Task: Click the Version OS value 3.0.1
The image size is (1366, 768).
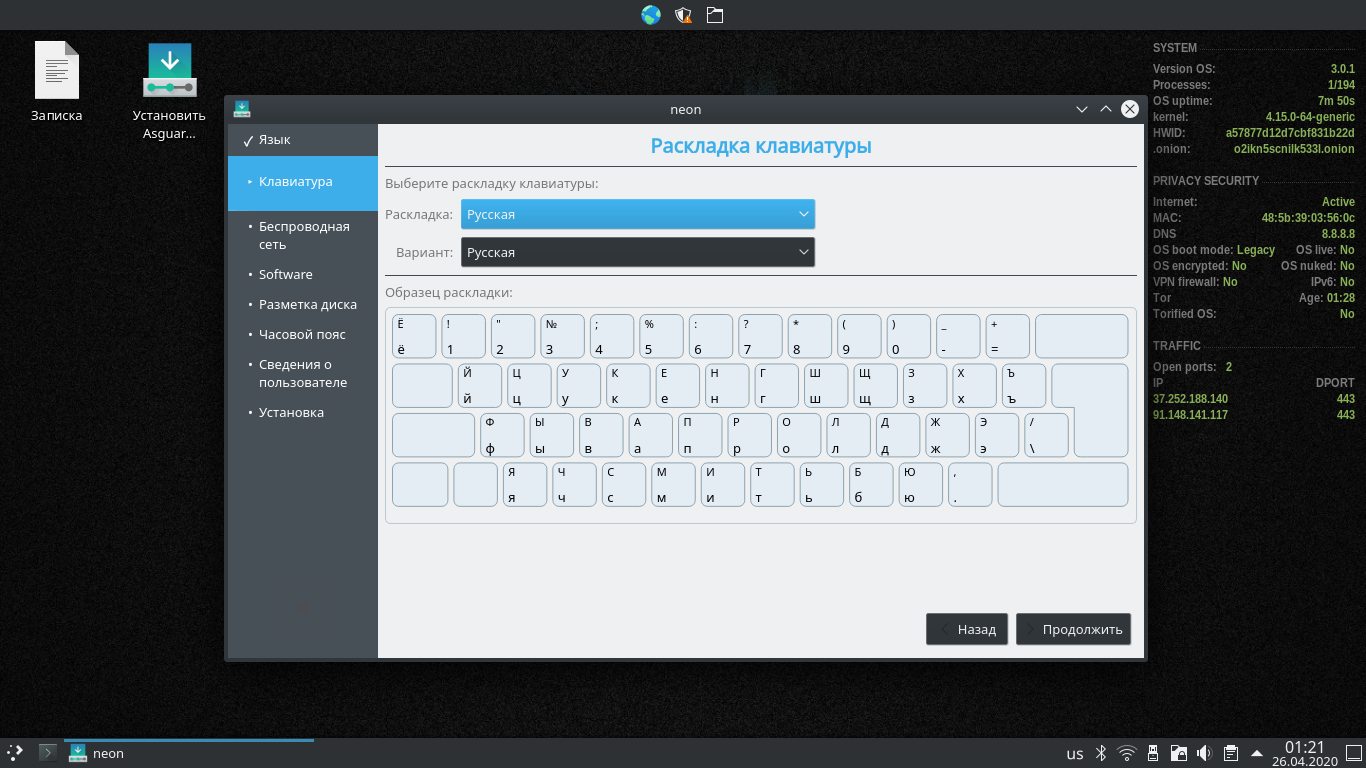Action: 1342,69
